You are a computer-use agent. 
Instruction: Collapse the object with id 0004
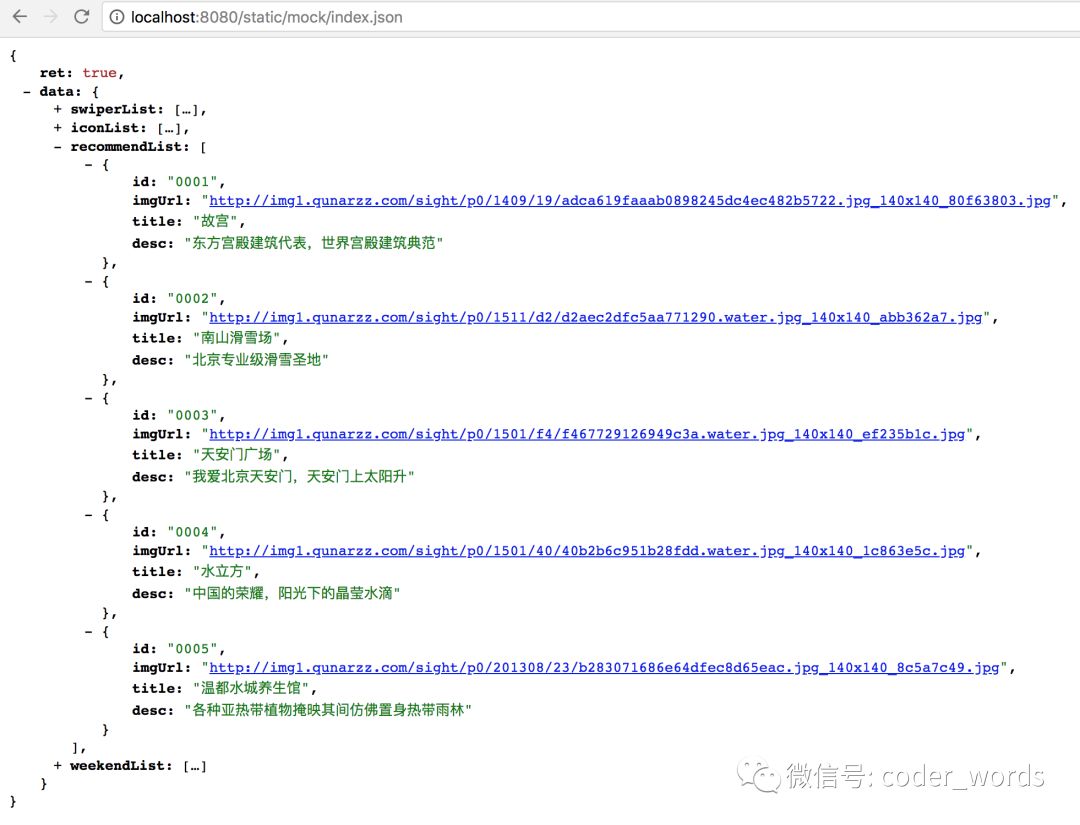[x=89, y=515]
